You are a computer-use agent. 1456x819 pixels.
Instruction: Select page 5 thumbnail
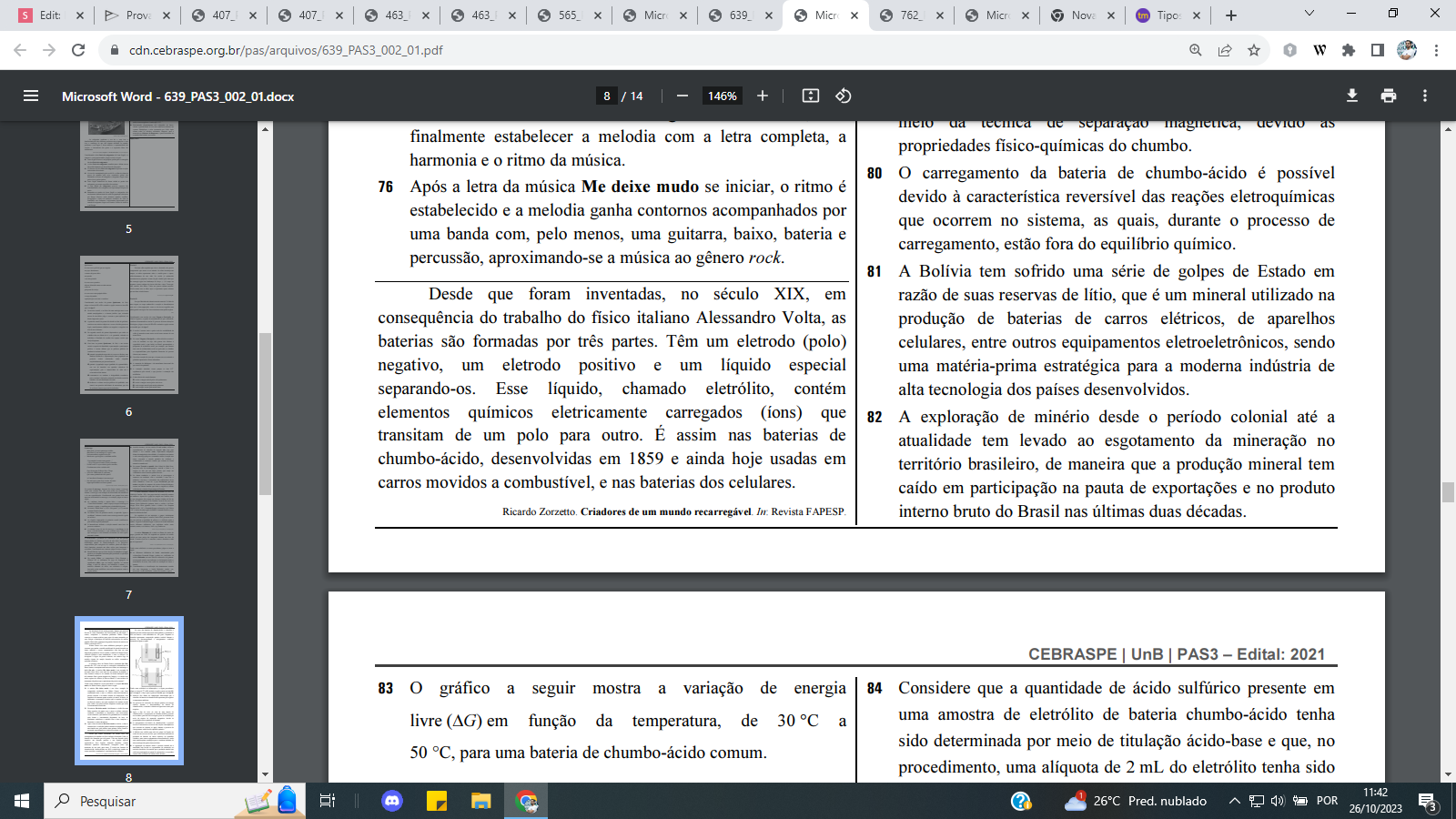[x=129, y=166]
